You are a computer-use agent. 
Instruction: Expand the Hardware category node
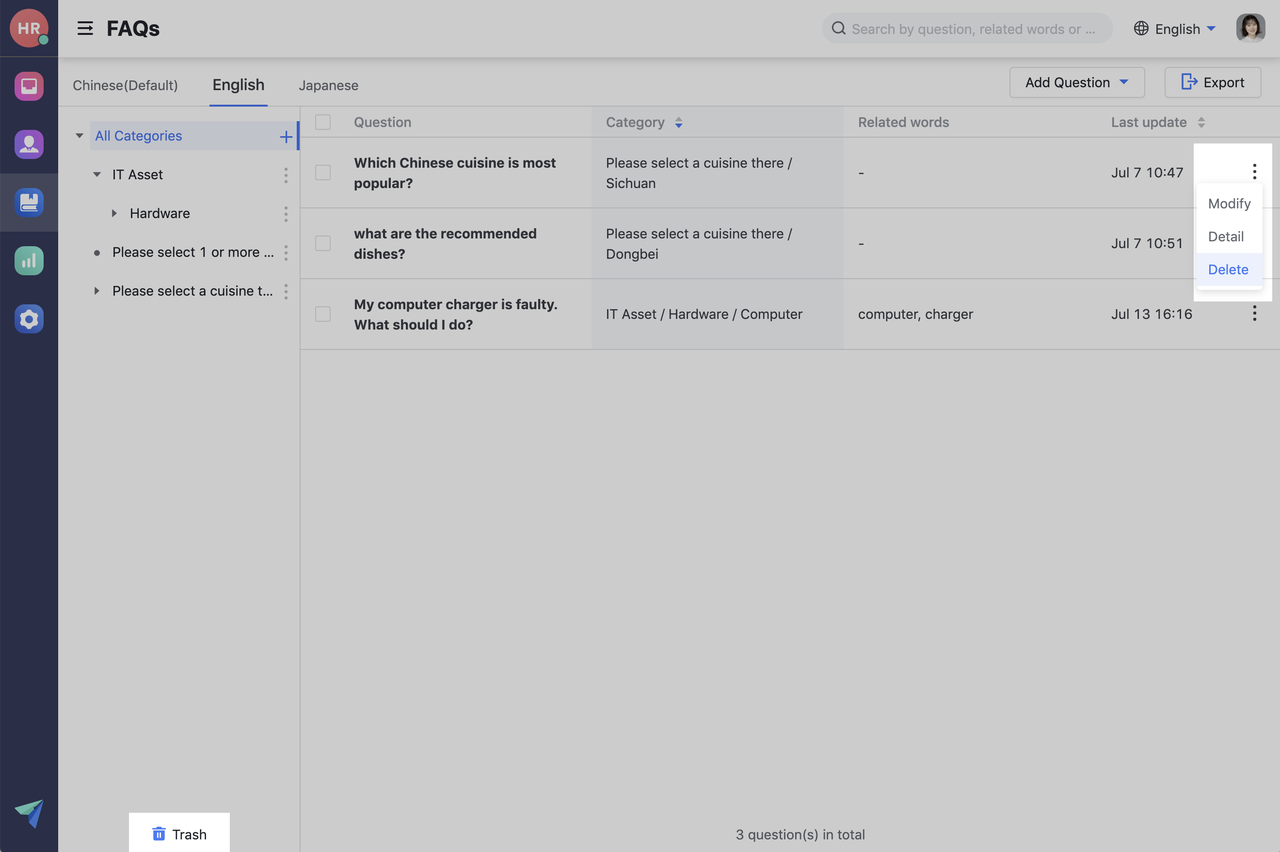click(x=114, y=214)
